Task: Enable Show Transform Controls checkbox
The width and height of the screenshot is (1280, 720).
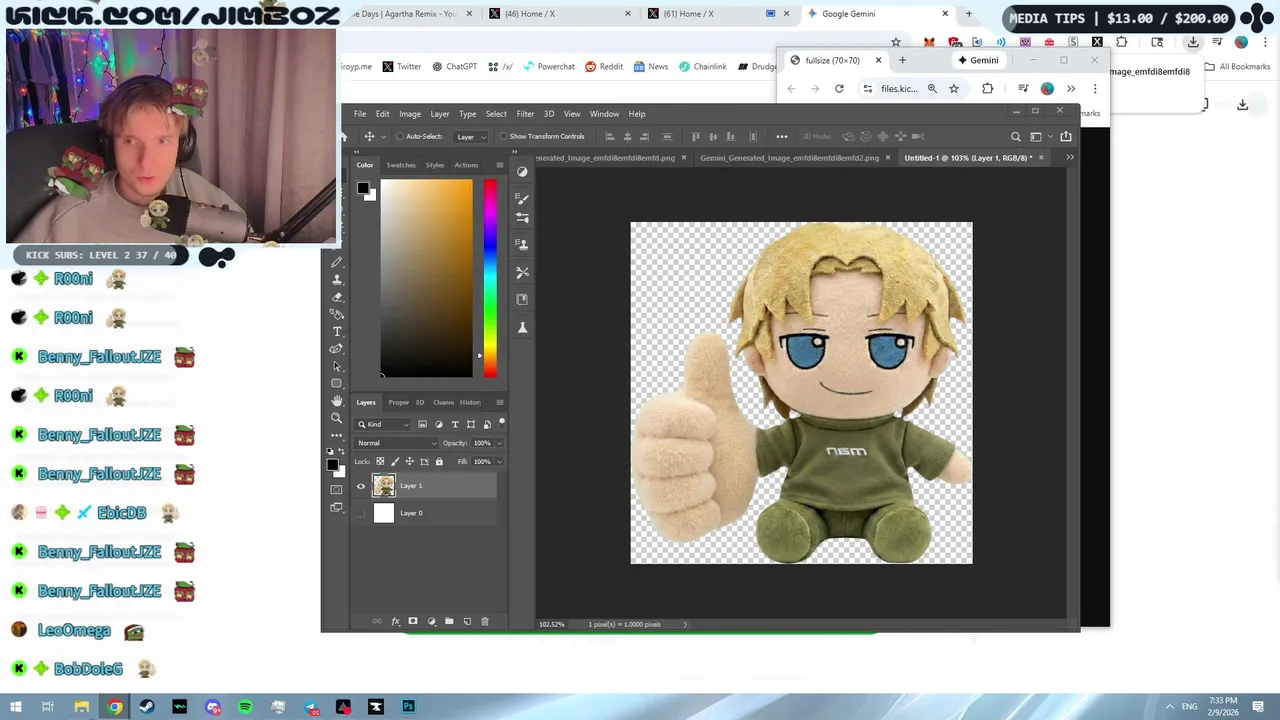Action: click(504, 136)
